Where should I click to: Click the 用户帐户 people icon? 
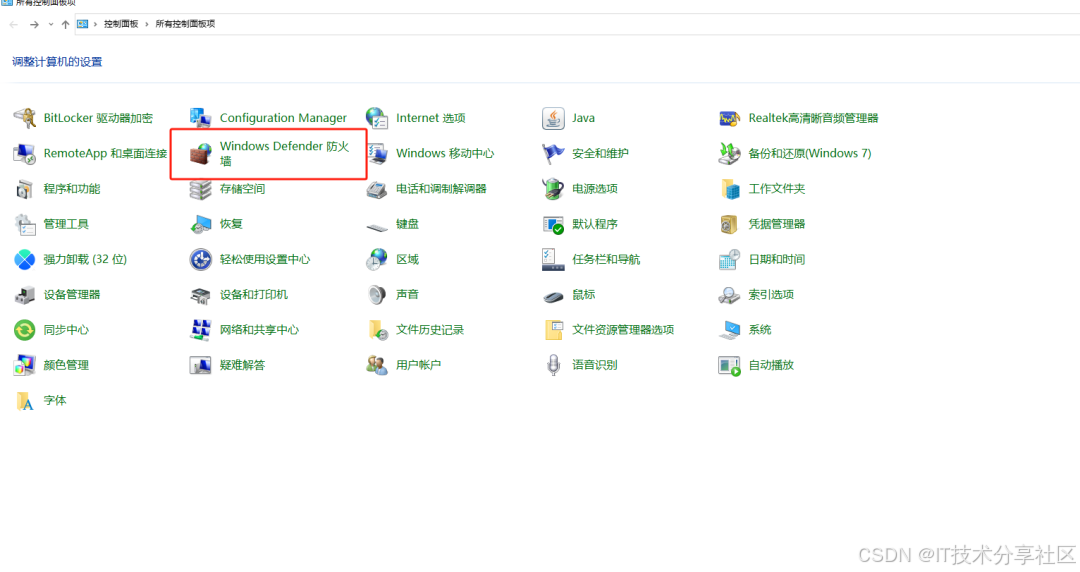(377, 365)
